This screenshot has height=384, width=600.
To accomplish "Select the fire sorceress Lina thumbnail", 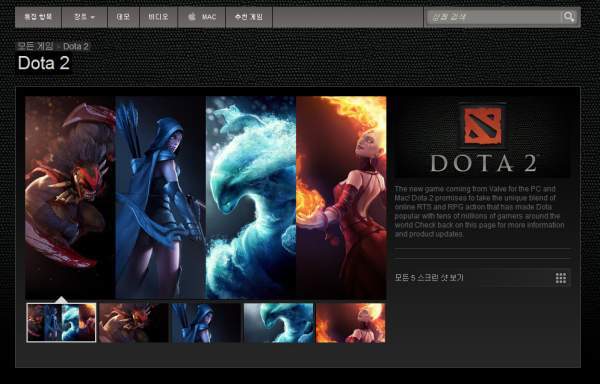I will point(351,323).
